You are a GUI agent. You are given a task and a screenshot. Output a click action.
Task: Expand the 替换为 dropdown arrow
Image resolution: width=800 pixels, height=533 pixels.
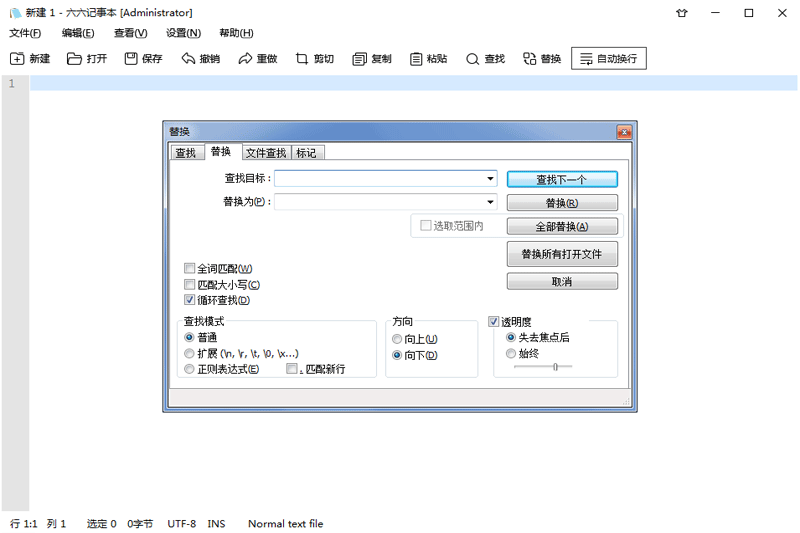pyautogui.click(x=490, y=202)
